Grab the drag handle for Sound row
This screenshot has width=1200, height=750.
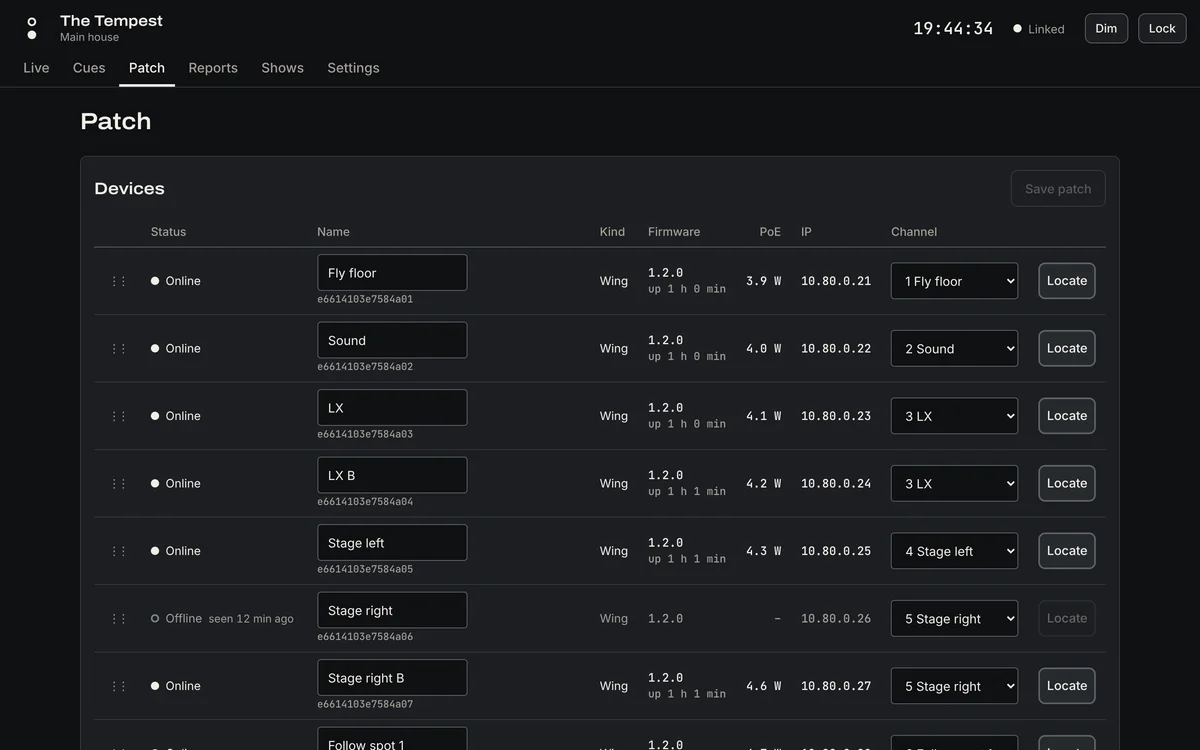119,349
